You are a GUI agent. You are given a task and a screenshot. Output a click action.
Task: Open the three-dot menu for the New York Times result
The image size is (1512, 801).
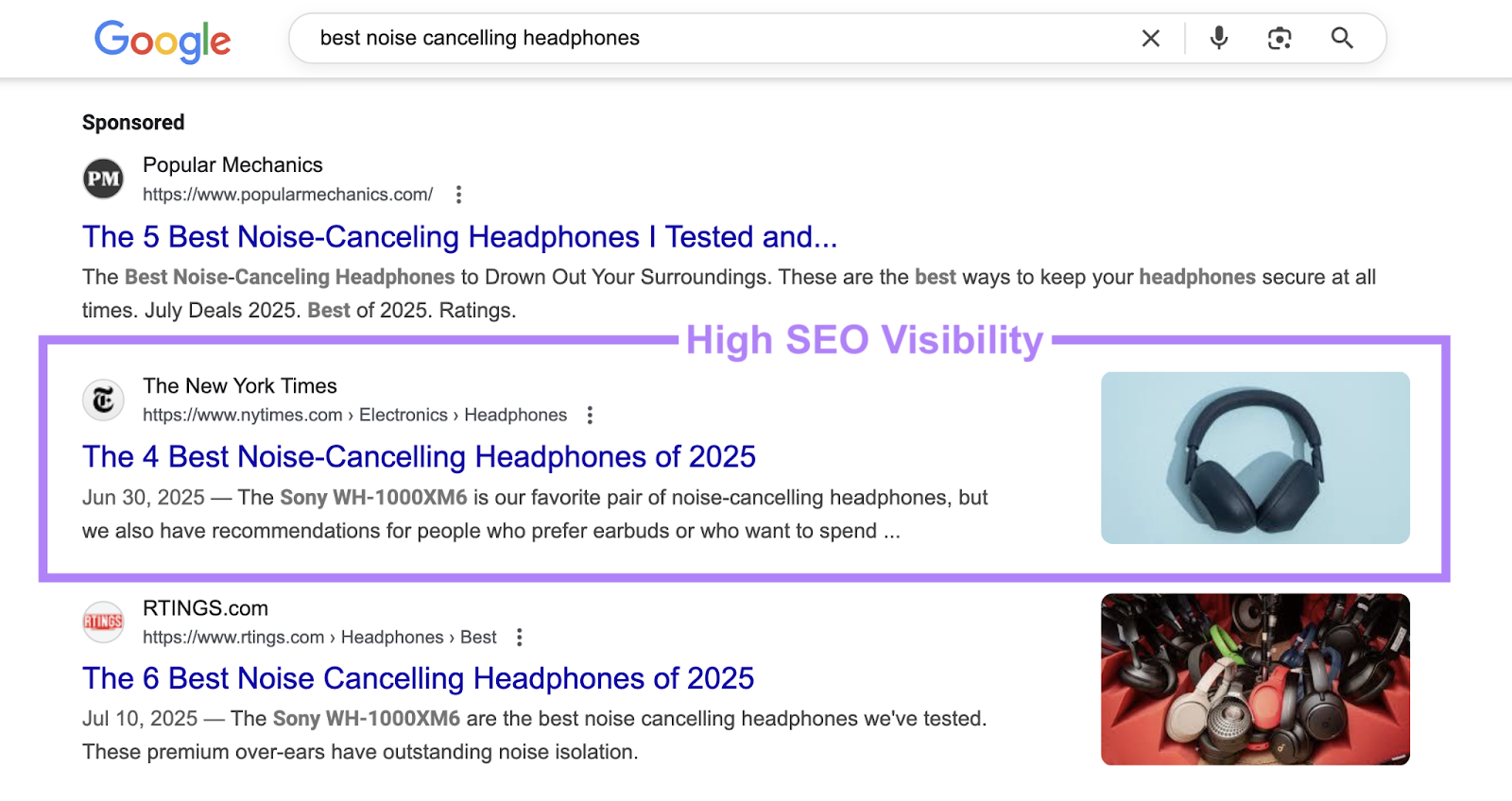[590, 415]
